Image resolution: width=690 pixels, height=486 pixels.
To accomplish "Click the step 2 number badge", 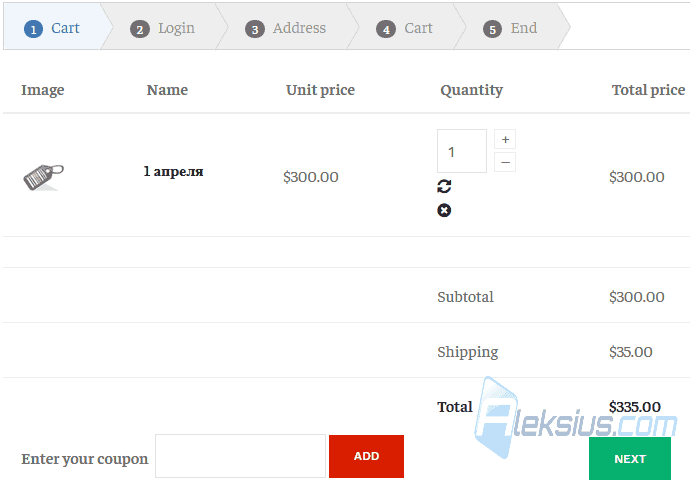I will point(140,29).
